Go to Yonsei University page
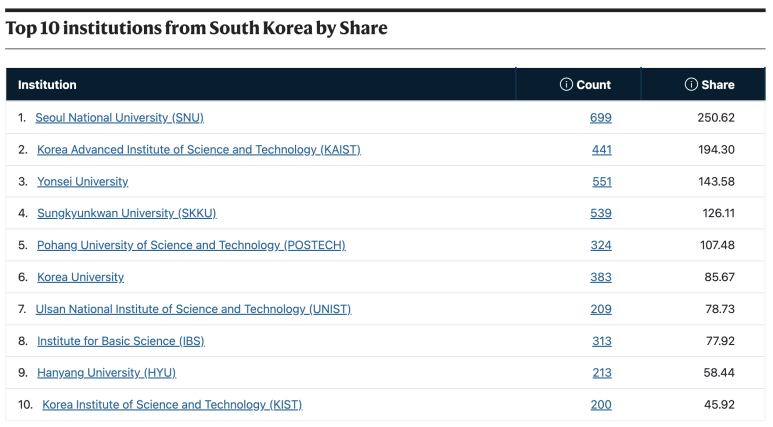The width and height of the screenshot is (773, 427). (x=82, y=182)
